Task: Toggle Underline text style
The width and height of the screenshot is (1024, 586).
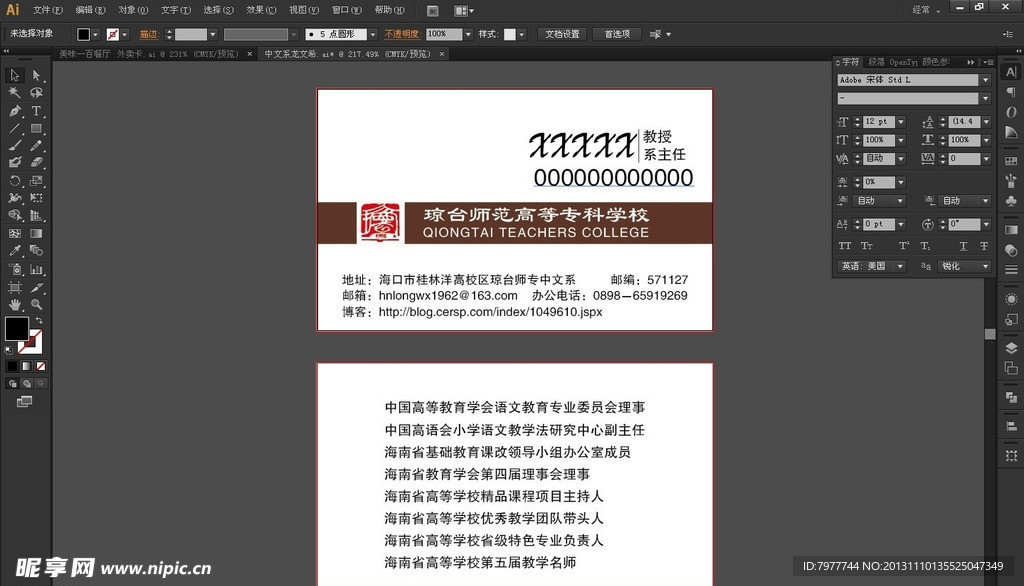Action: pyautogui.click(x=963, y=246)
